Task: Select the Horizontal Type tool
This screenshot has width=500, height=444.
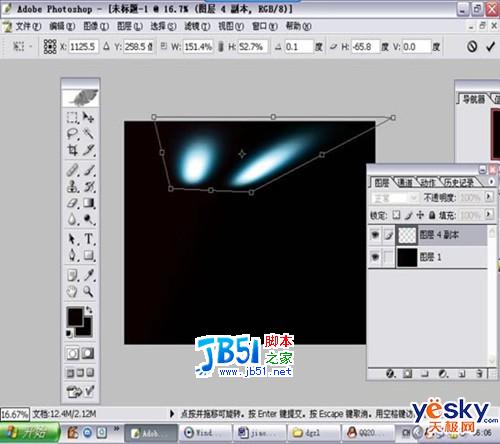Action: point(88,239)
